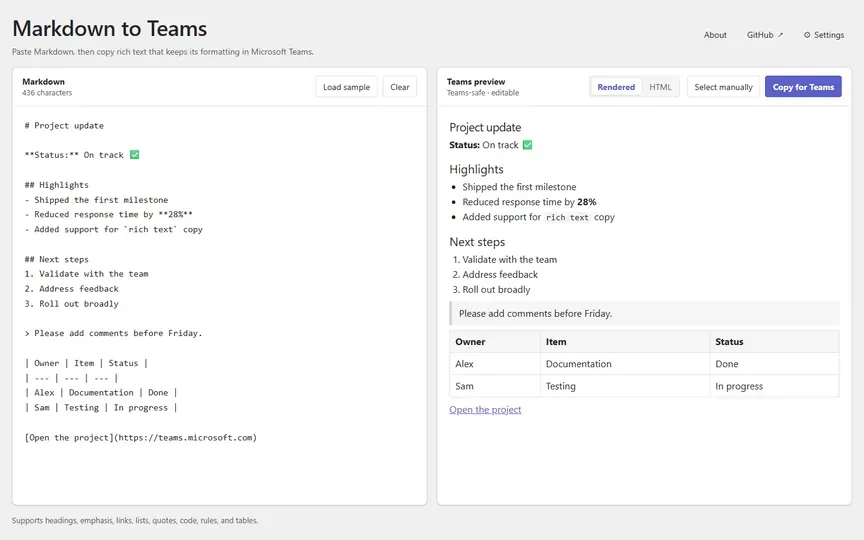Click the green checkmark emoji in the preview

point(527,145)
